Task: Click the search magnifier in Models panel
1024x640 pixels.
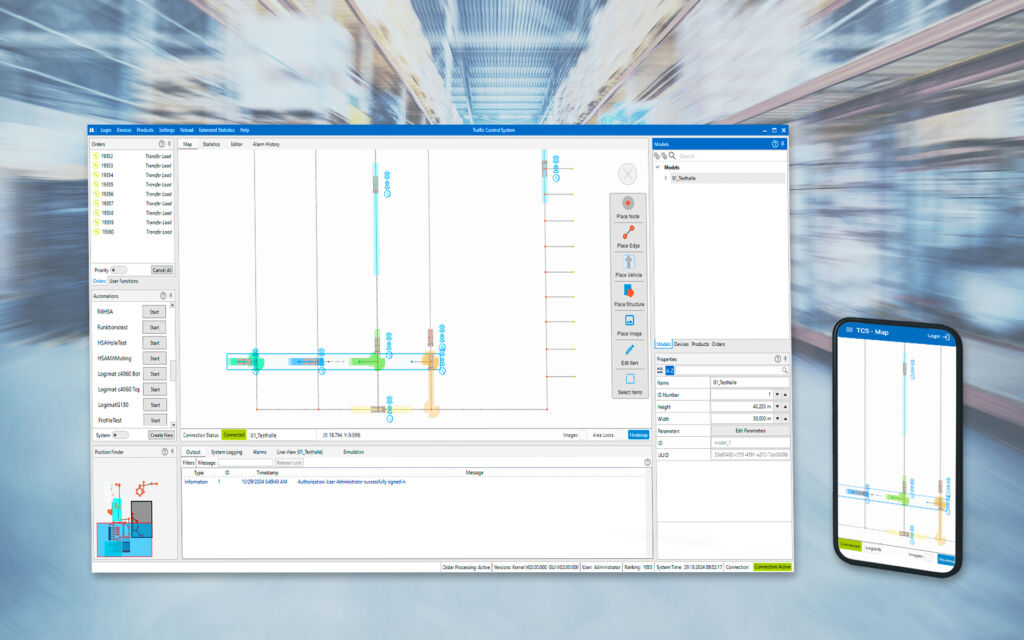Action: 672,156
